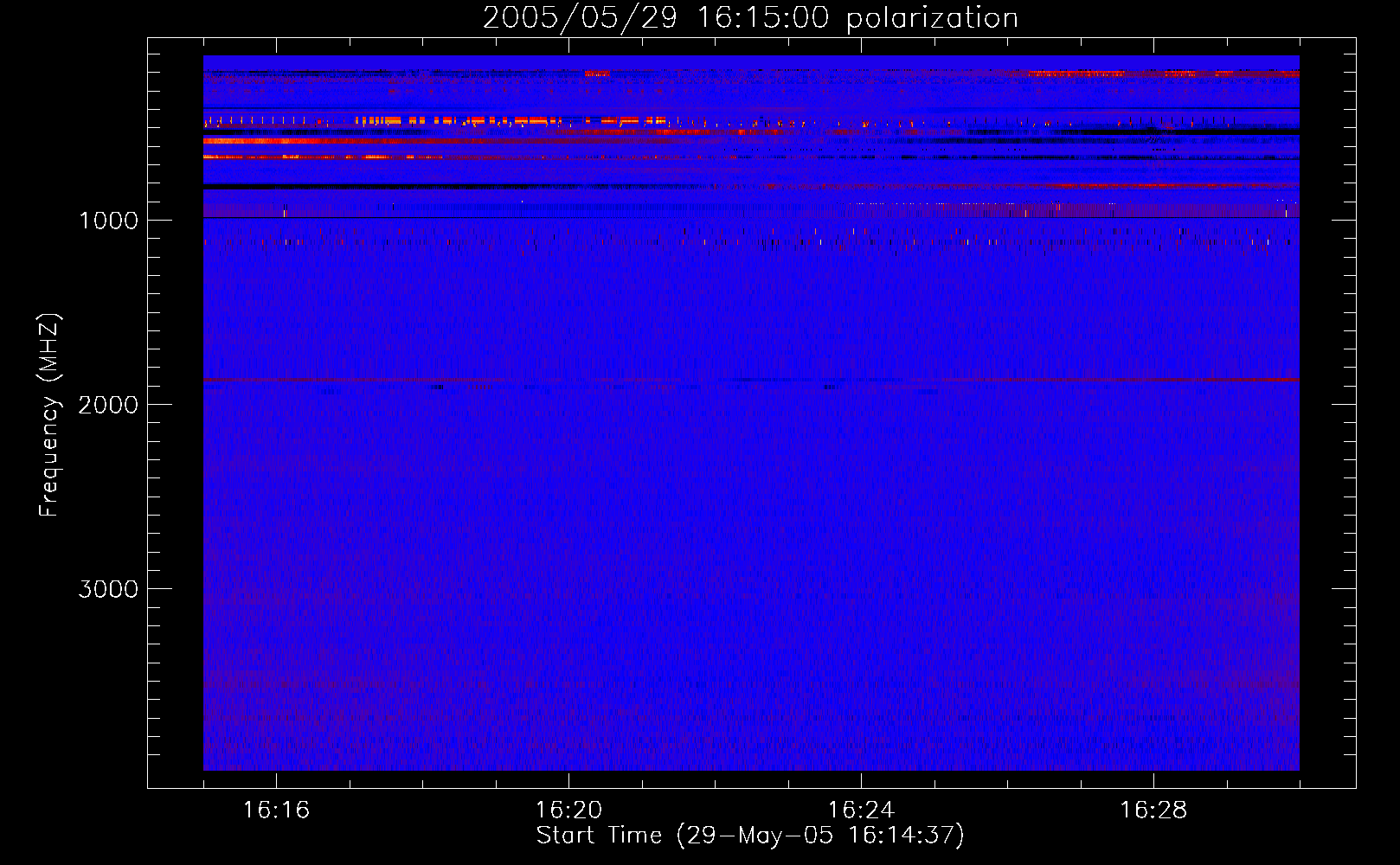This screenshot has width=1400, height=865.
Task: Click the 3000 frequency tick label
Action: [108, 589]
